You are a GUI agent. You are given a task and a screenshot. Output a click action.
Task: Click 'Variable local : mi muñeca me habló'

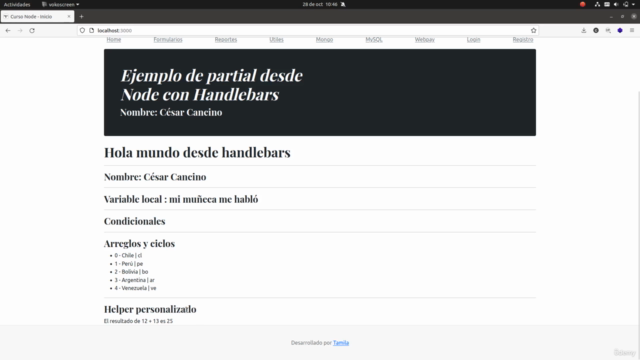click(x=181, y=199)
